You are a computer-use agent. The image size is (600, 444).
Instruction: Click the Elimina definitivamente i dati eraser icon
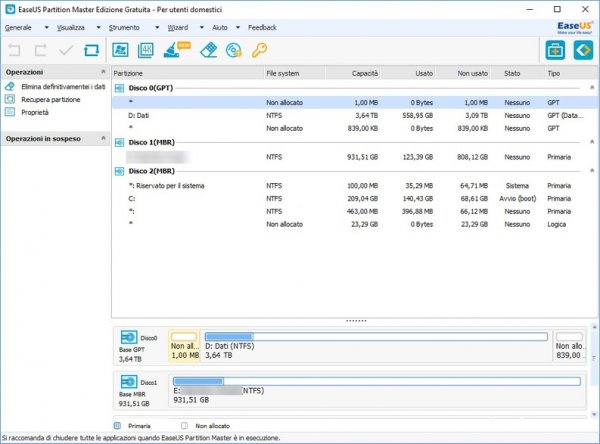(10, 87)
